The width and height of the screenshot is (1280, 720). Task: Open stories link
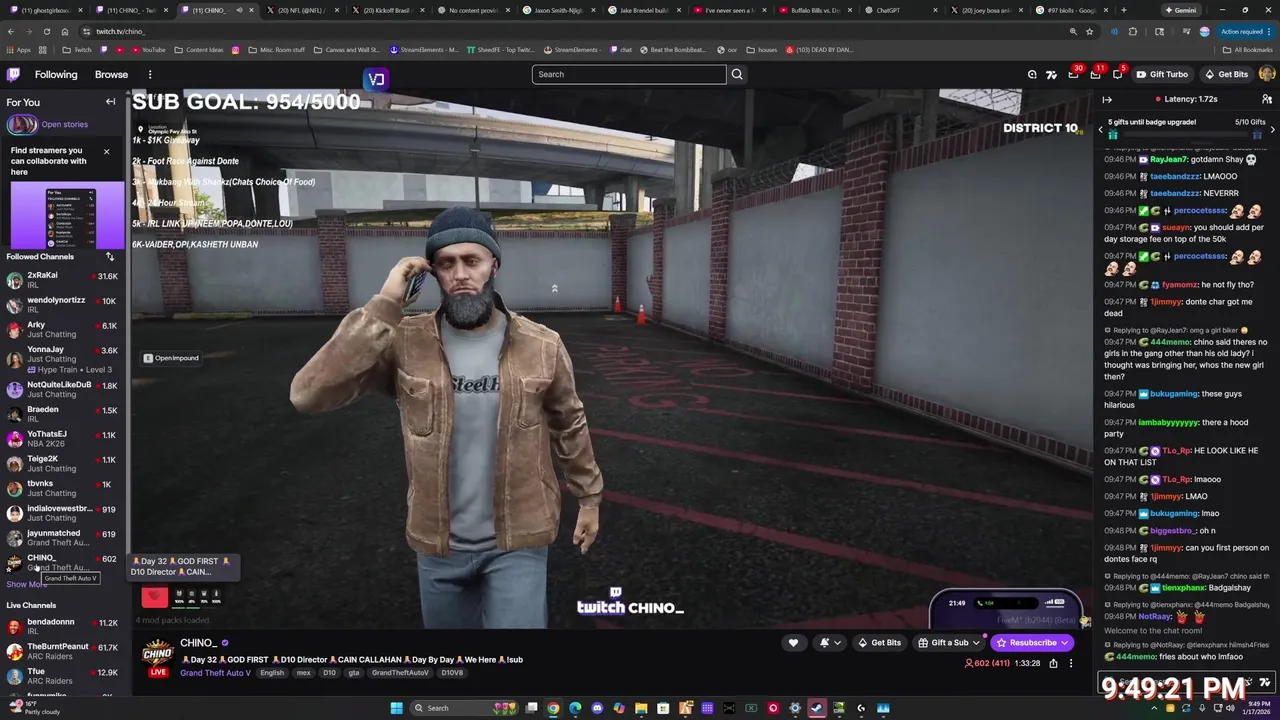tap(64, 124)
